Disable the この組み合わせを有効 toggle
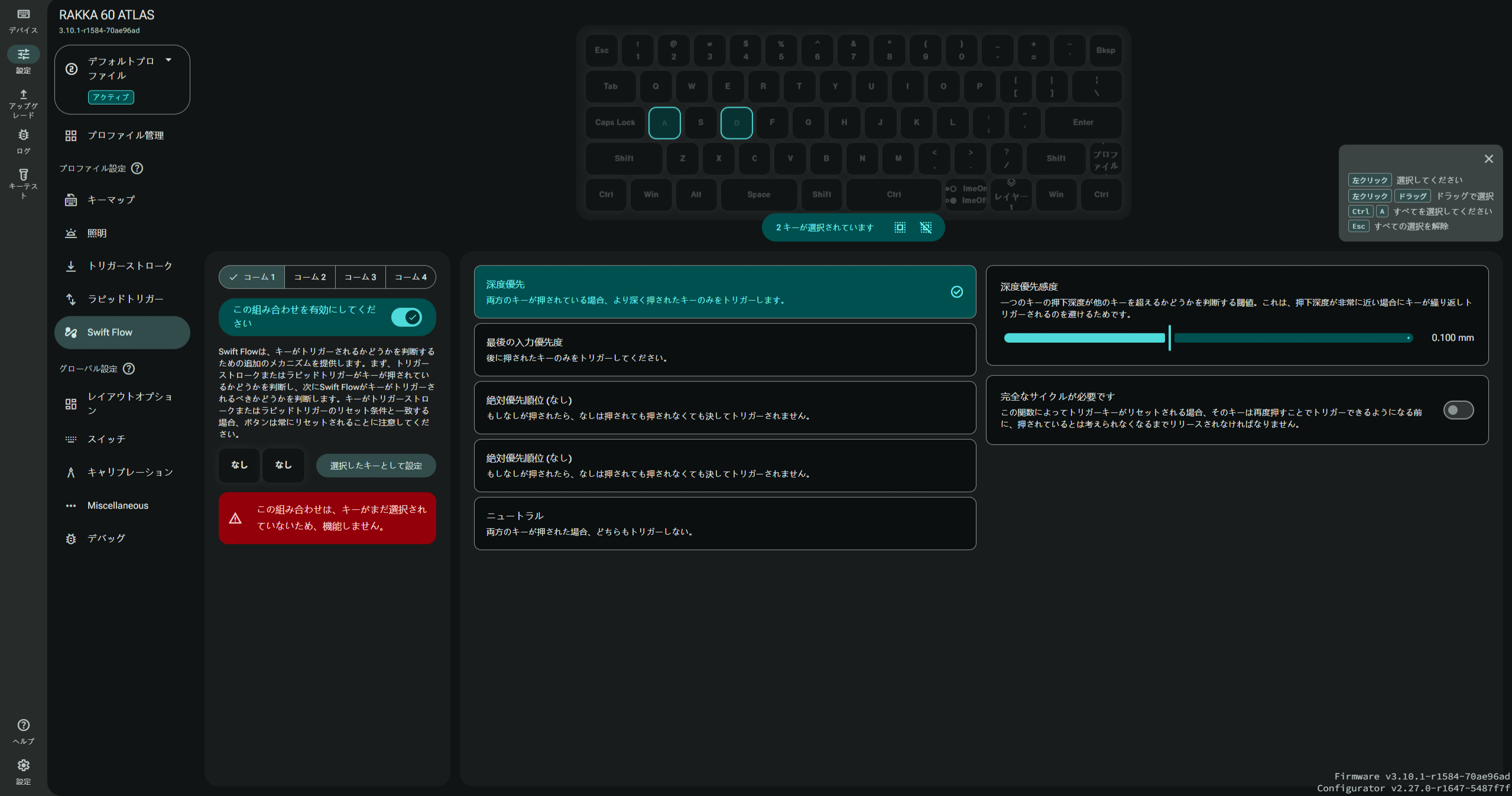This screenshot has height=796, width=1512. 408,317
